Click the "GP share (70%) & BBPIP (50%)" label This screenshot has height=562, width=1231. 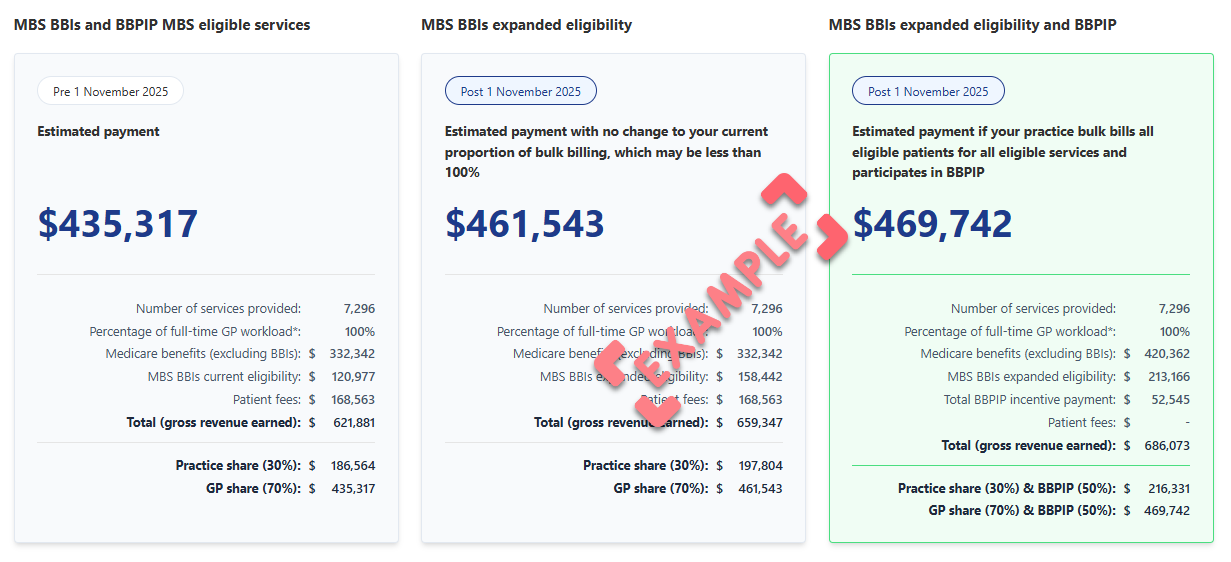(1022, 511)
